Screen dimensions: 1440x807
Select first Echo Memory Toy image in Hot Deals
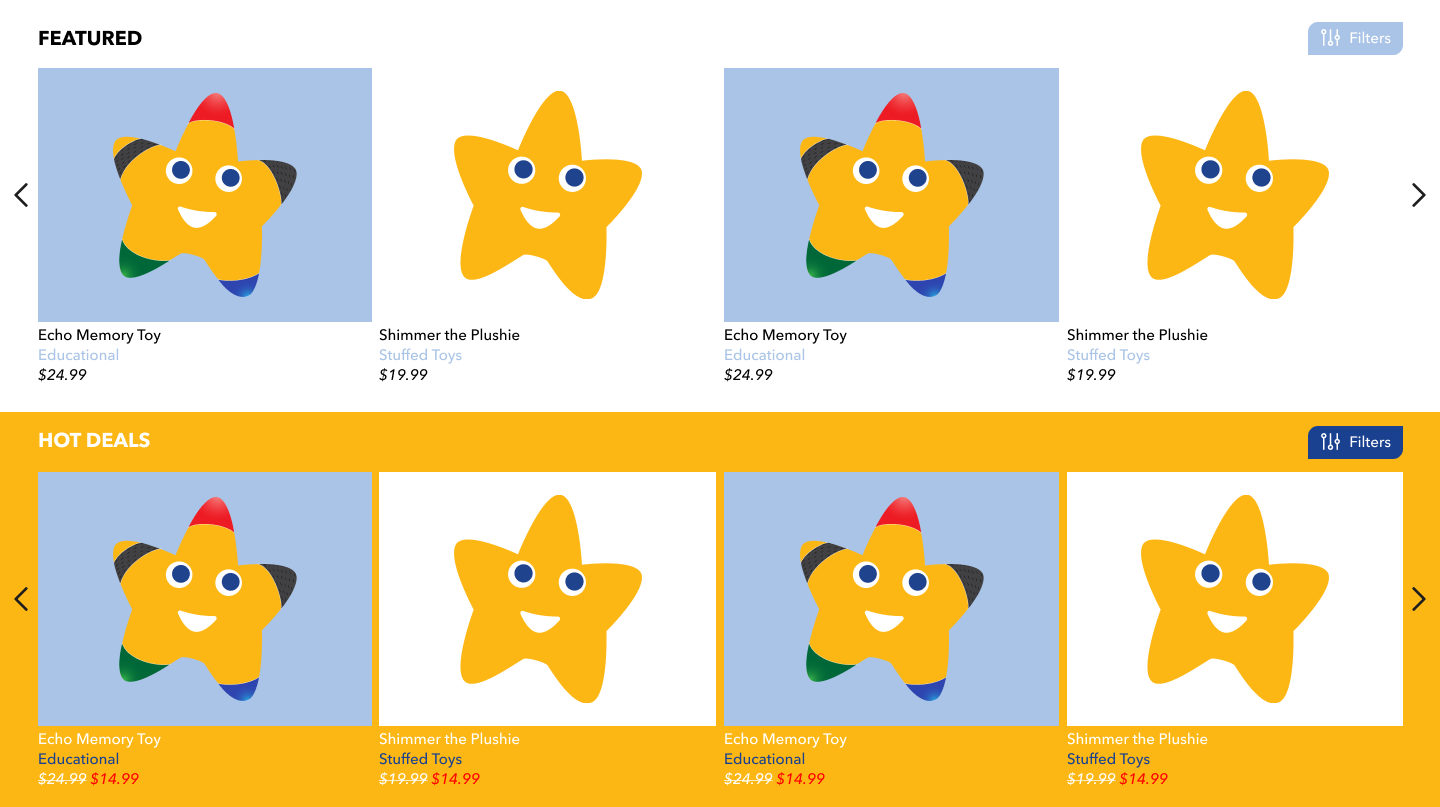click(x=205, y=599)
